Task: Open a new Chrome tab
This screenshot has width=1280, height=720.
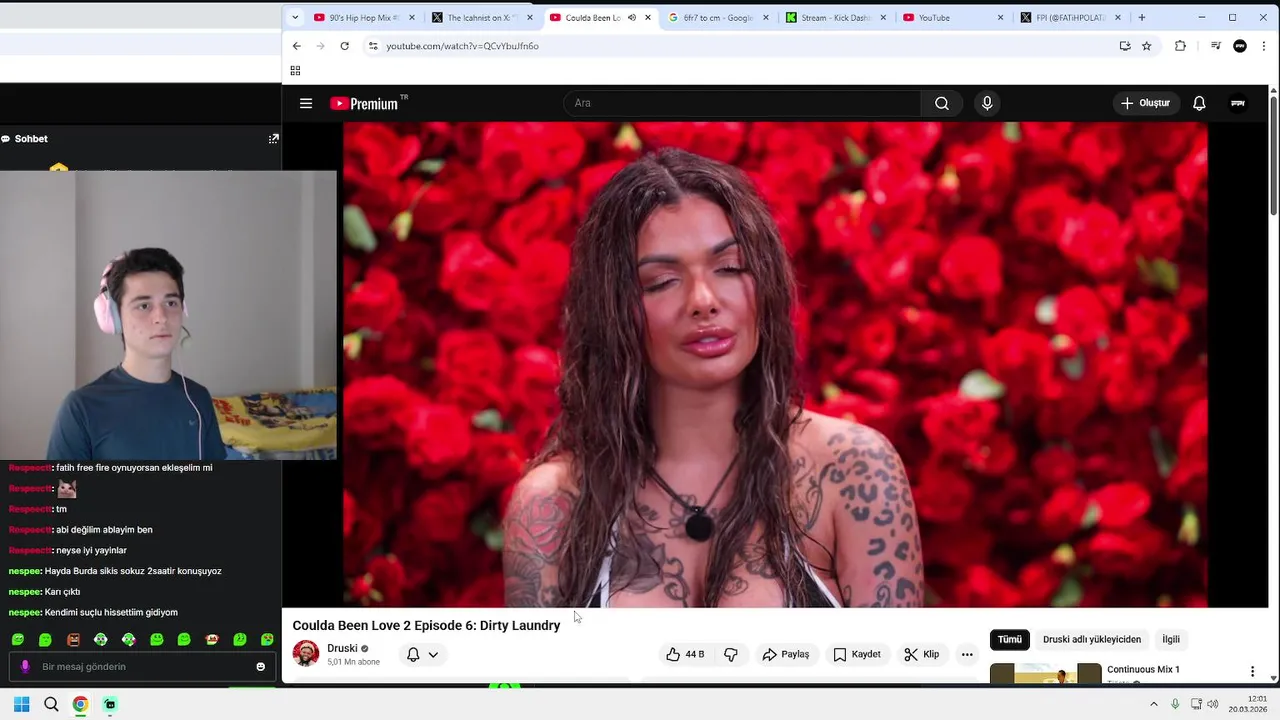Action: pos(1141,17)
